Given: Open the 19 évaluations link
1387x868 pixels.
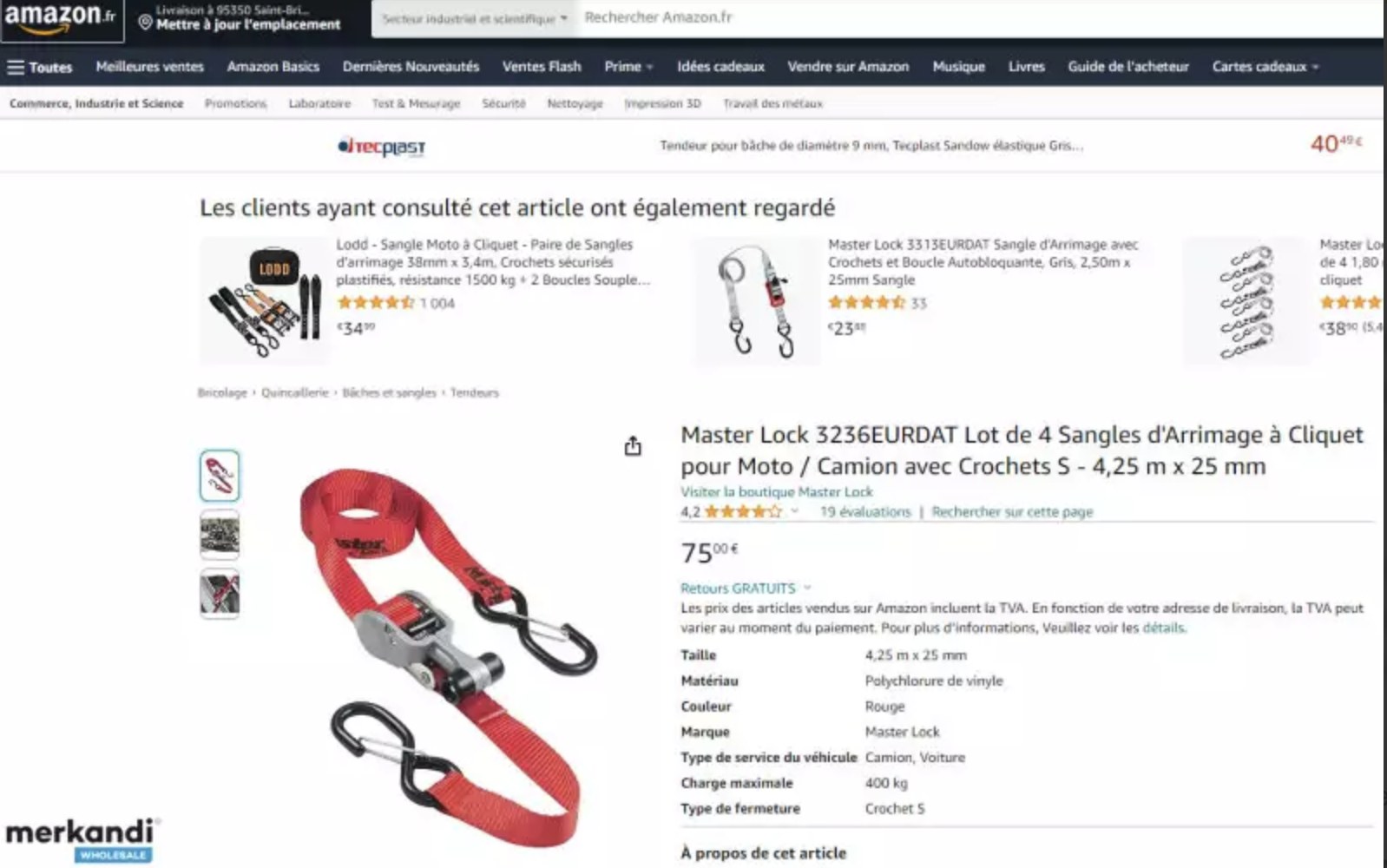Looking at the screenshot, I should 865,512.
